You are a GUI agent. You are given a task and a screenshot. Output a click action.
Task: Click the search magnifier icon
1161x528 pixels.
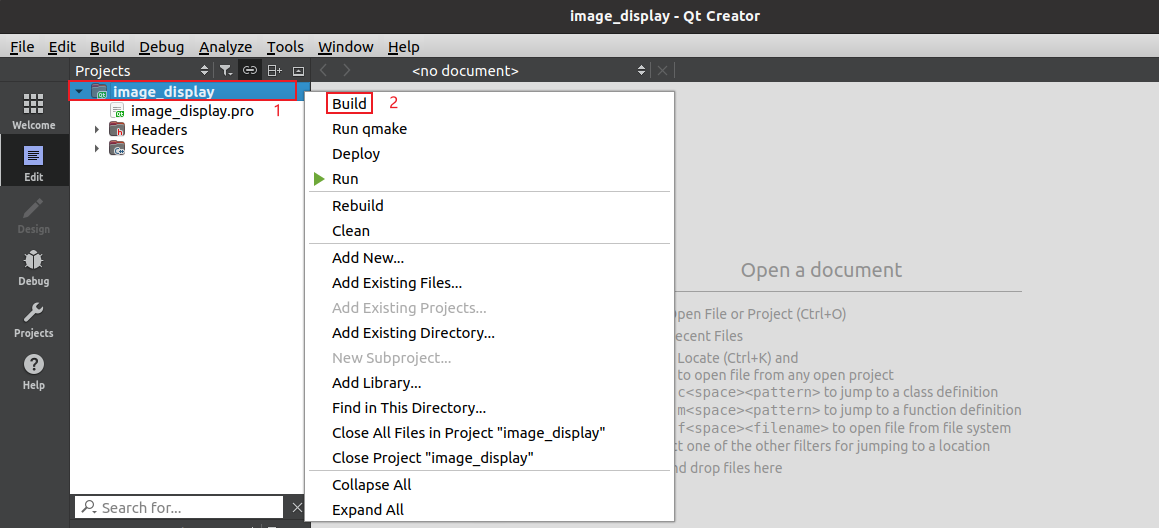pyautogui.click(x=89, y=507)
